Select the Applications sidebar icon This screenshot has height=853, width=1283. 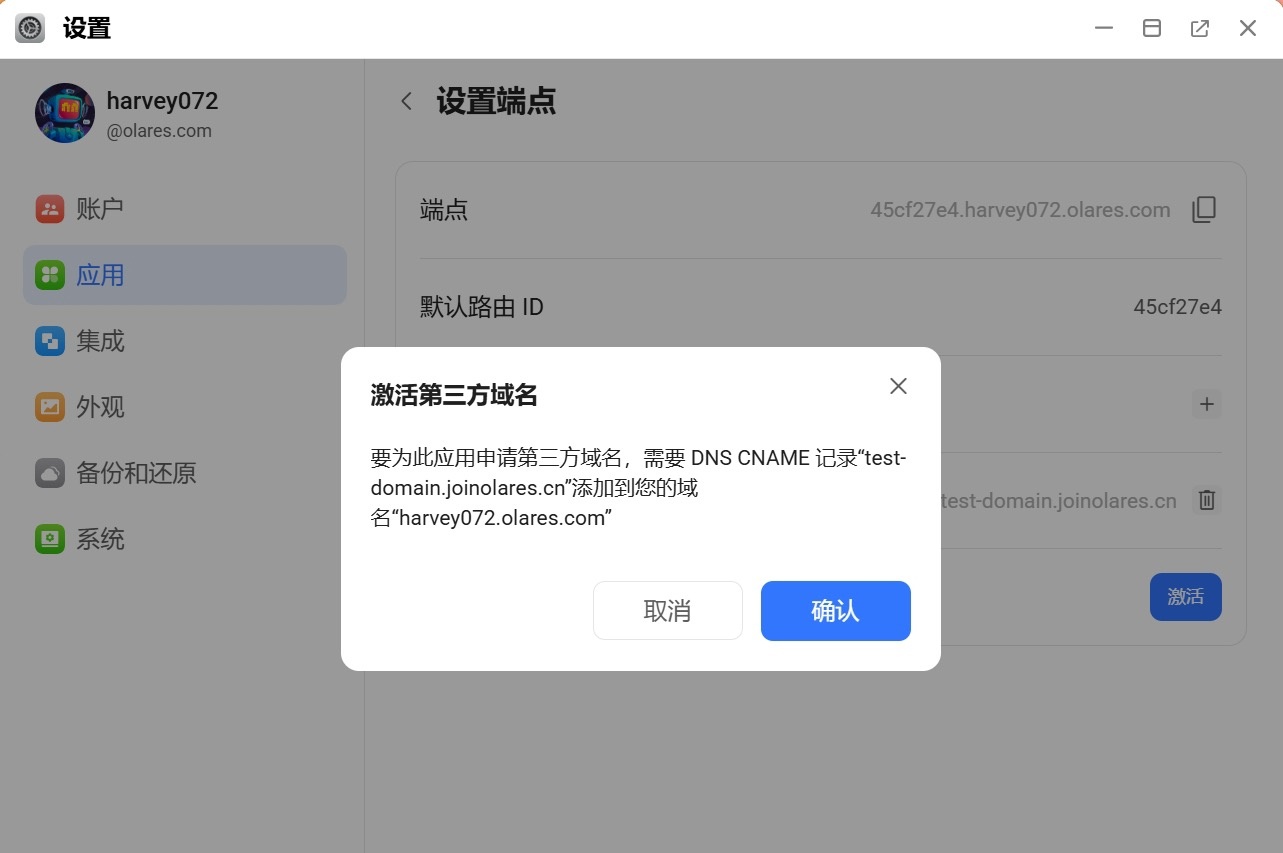(100, 274)
